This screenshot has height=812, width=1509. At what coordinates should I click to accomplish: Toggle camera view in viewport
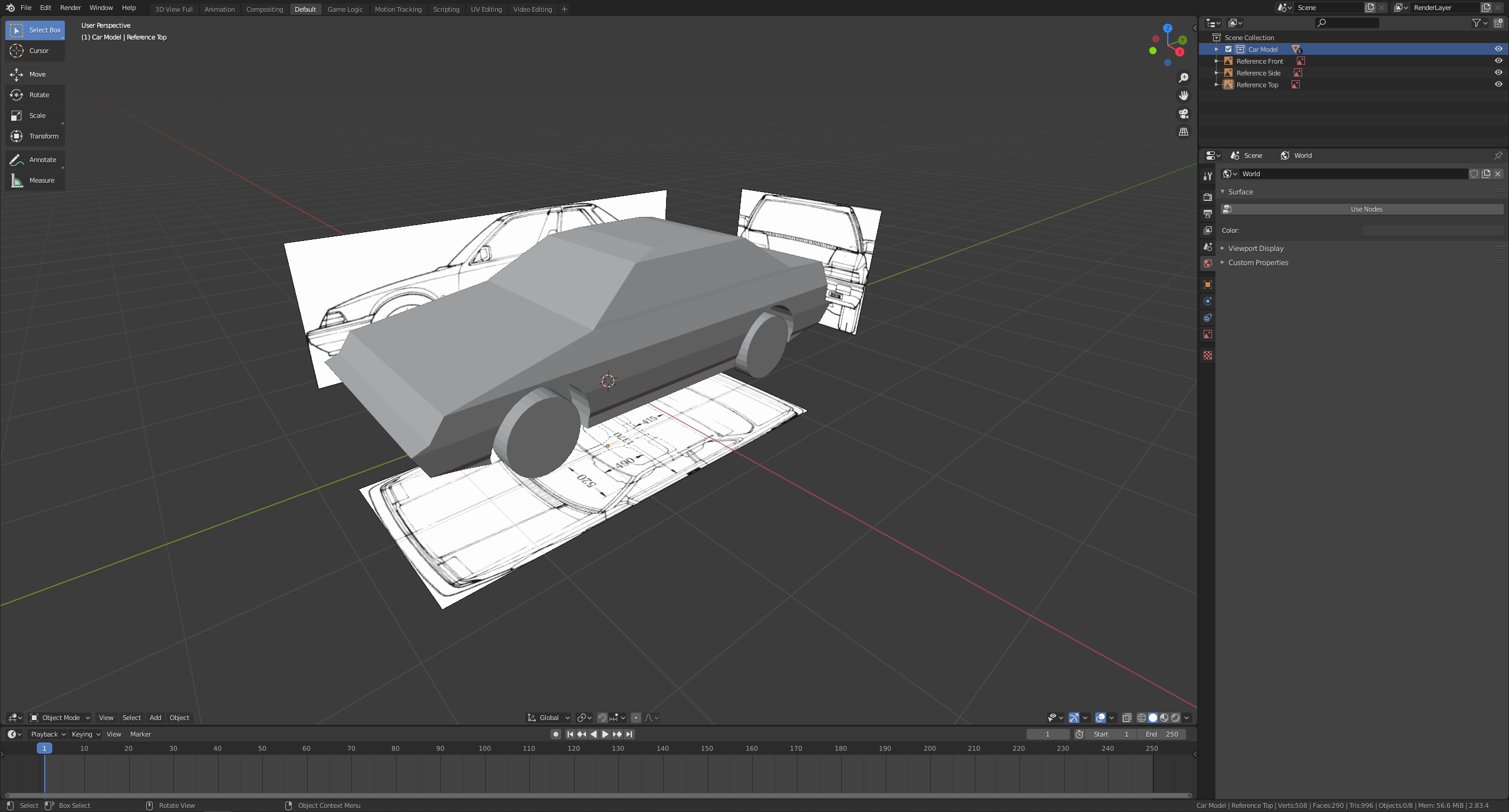(1183, 114)
